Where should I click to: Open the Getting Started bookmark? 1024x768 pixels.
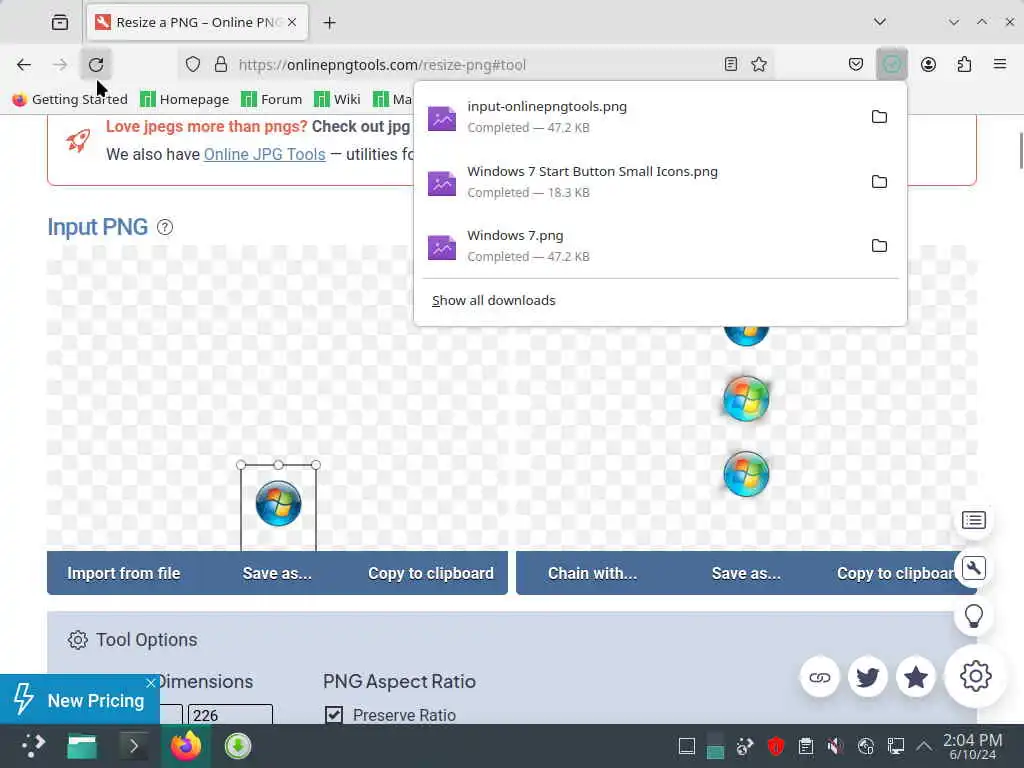click(x=70, y=99)
